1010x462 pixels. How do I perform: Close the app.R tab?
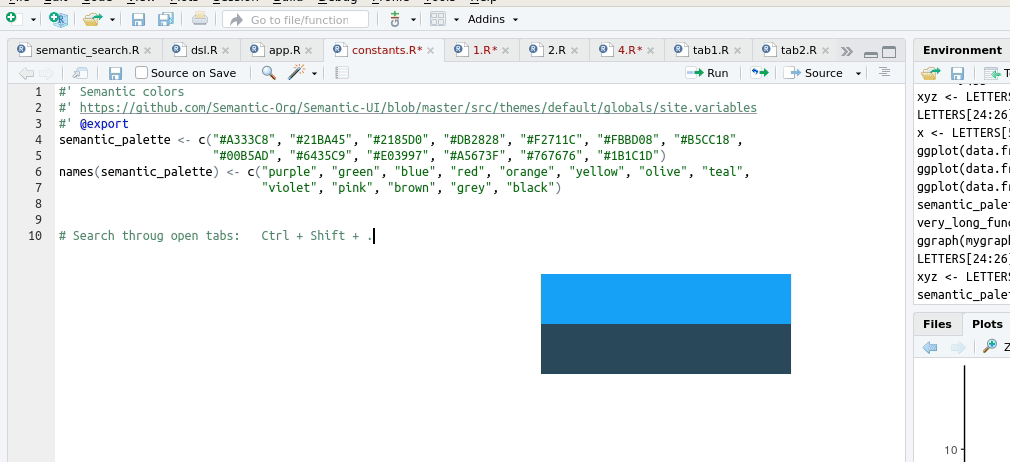[x=309, y=50]
